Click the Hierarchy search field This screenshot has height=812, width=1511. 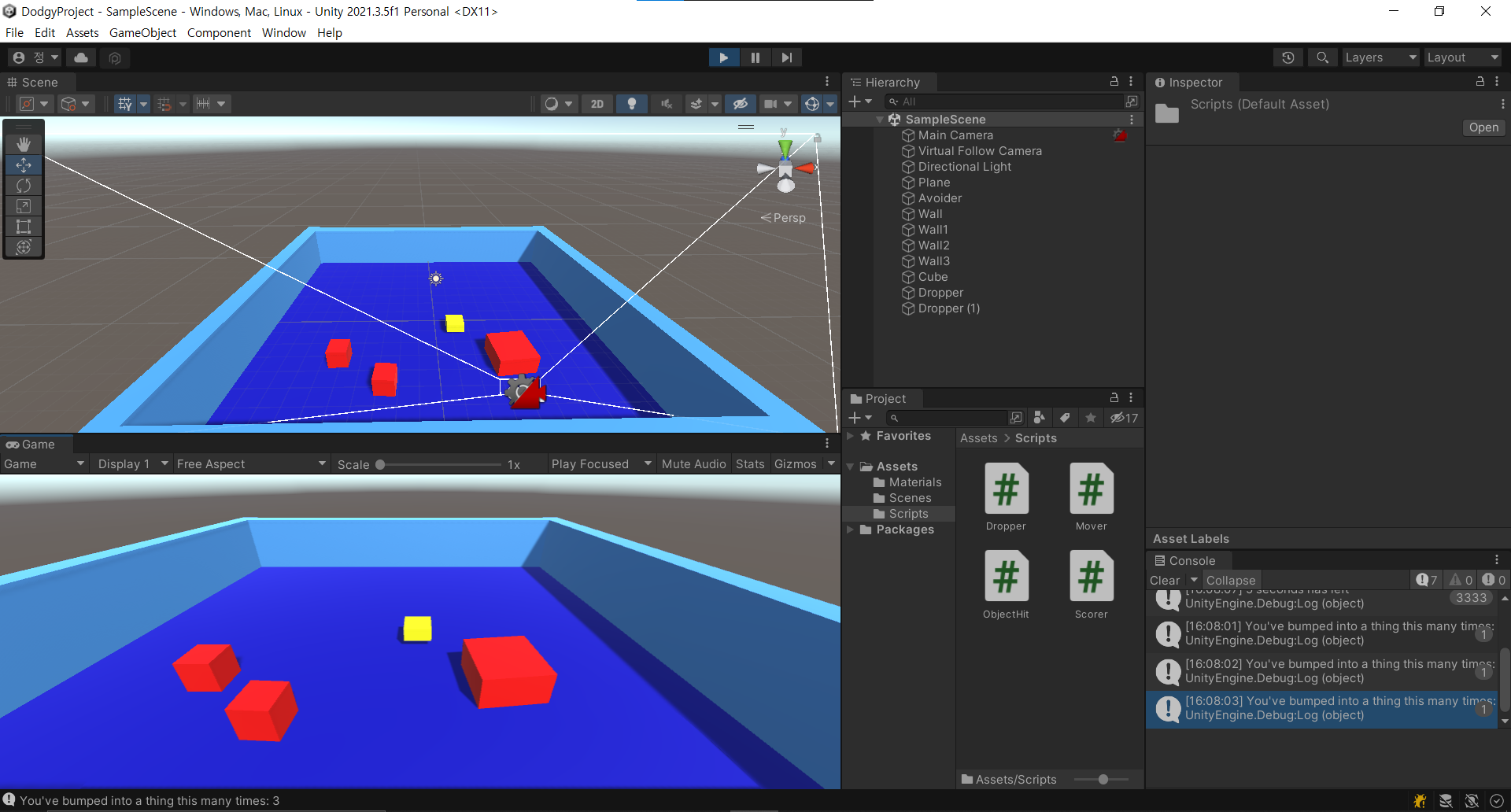[x=1004, y=101]
